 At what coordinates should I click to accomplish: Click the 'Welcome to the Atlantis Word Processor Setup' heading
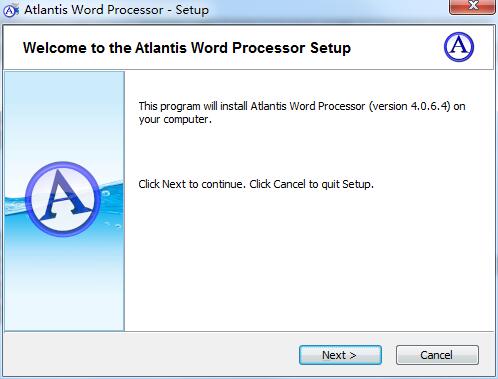187,48
